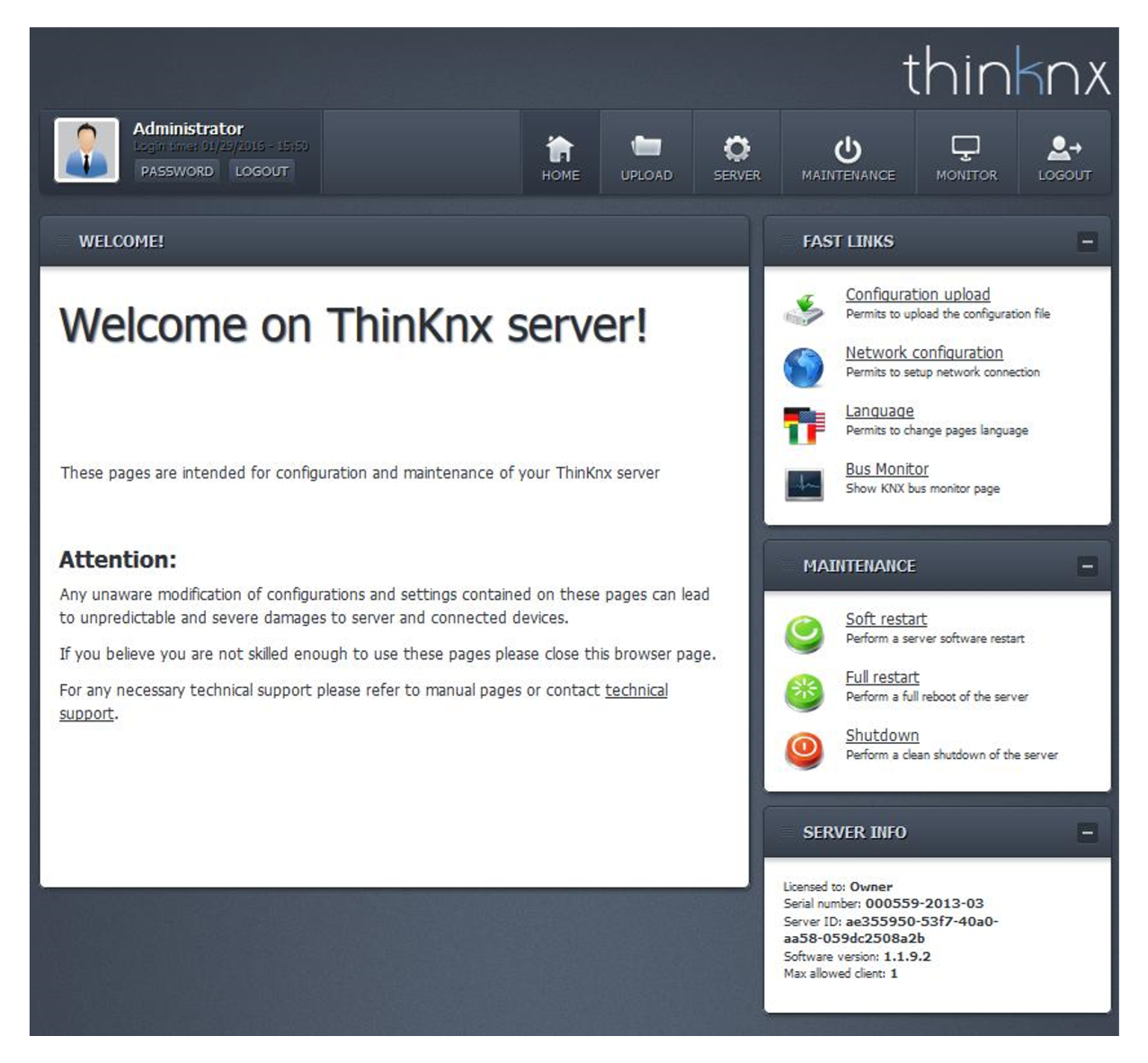Click Logout in the top navigation bar
1148x1063 pixels.
pyautogui.click(x=1064, y=157)
